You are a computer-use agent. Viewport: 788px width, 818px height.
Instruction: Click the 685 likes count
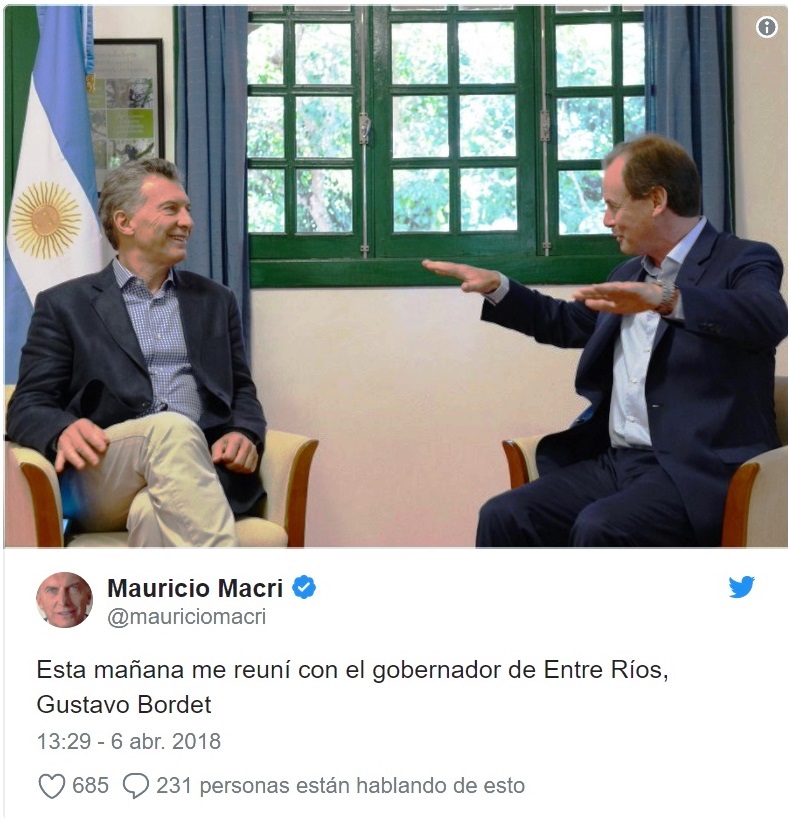[x=90, y=786]
